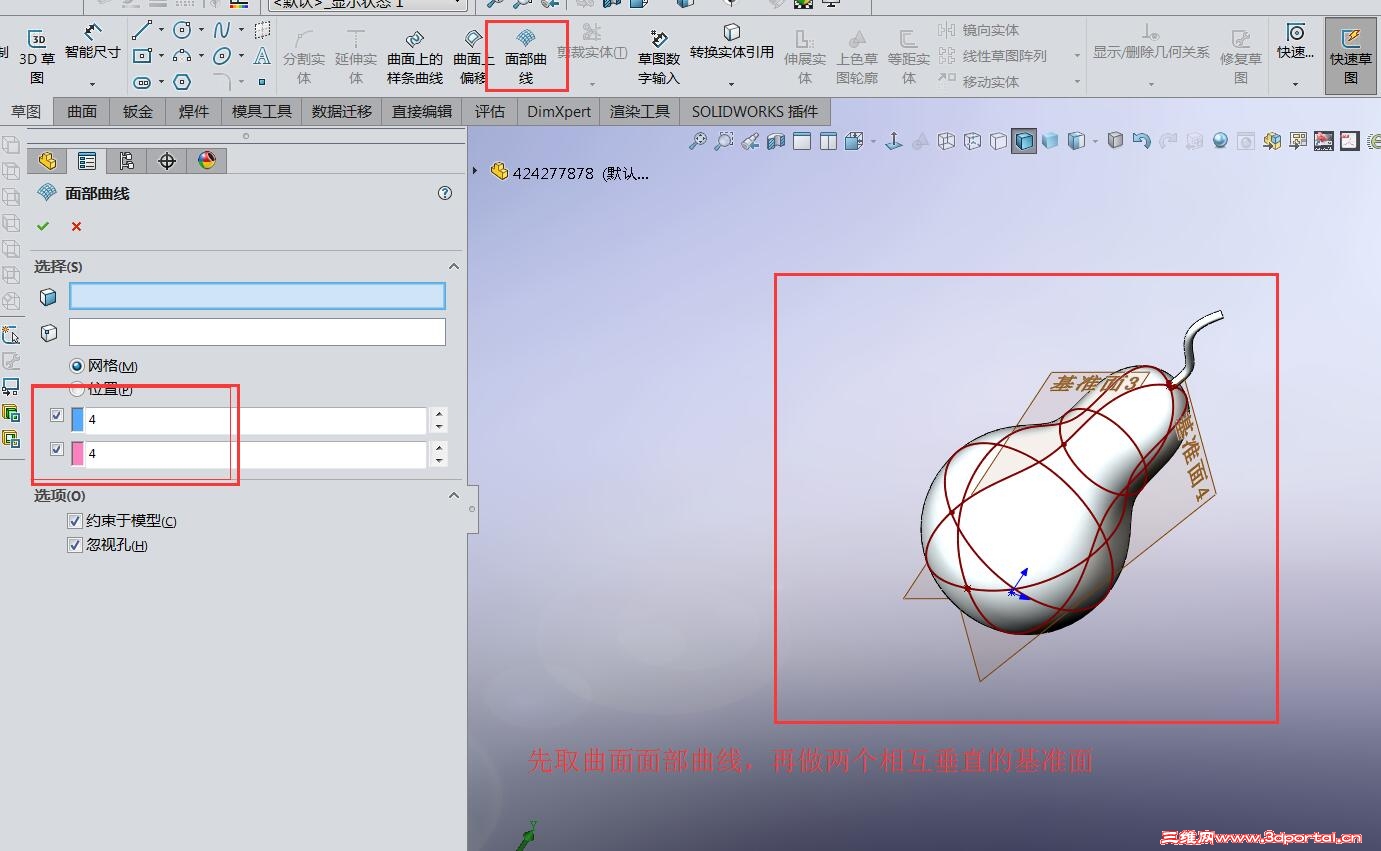1381x851 pixels.
Task: Confirm Face Curves with green checkmark
Action: click(x=43, y=227)
